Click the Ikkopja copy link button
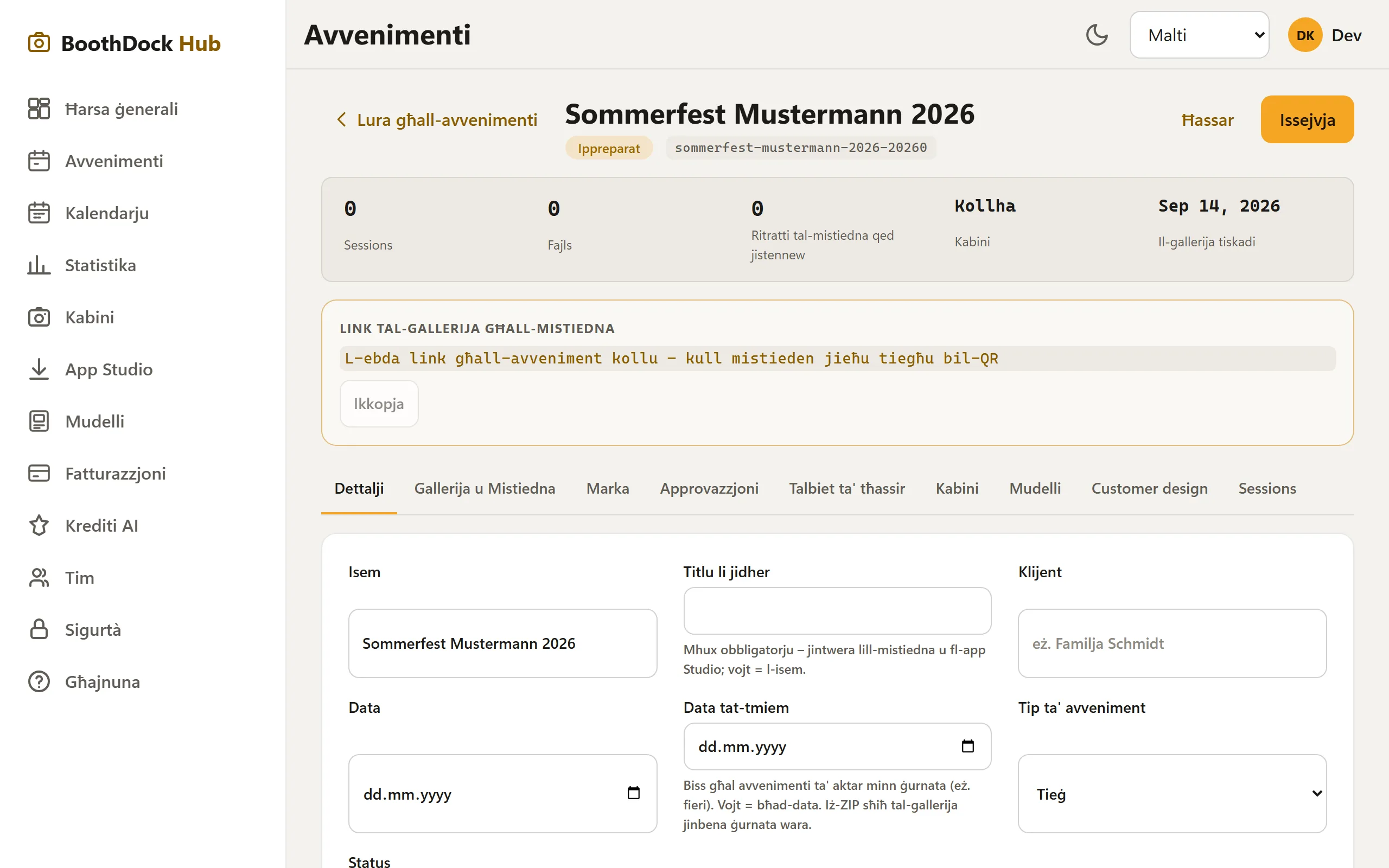This screenshot has height=868, width=1389. (x=379, y=404)
